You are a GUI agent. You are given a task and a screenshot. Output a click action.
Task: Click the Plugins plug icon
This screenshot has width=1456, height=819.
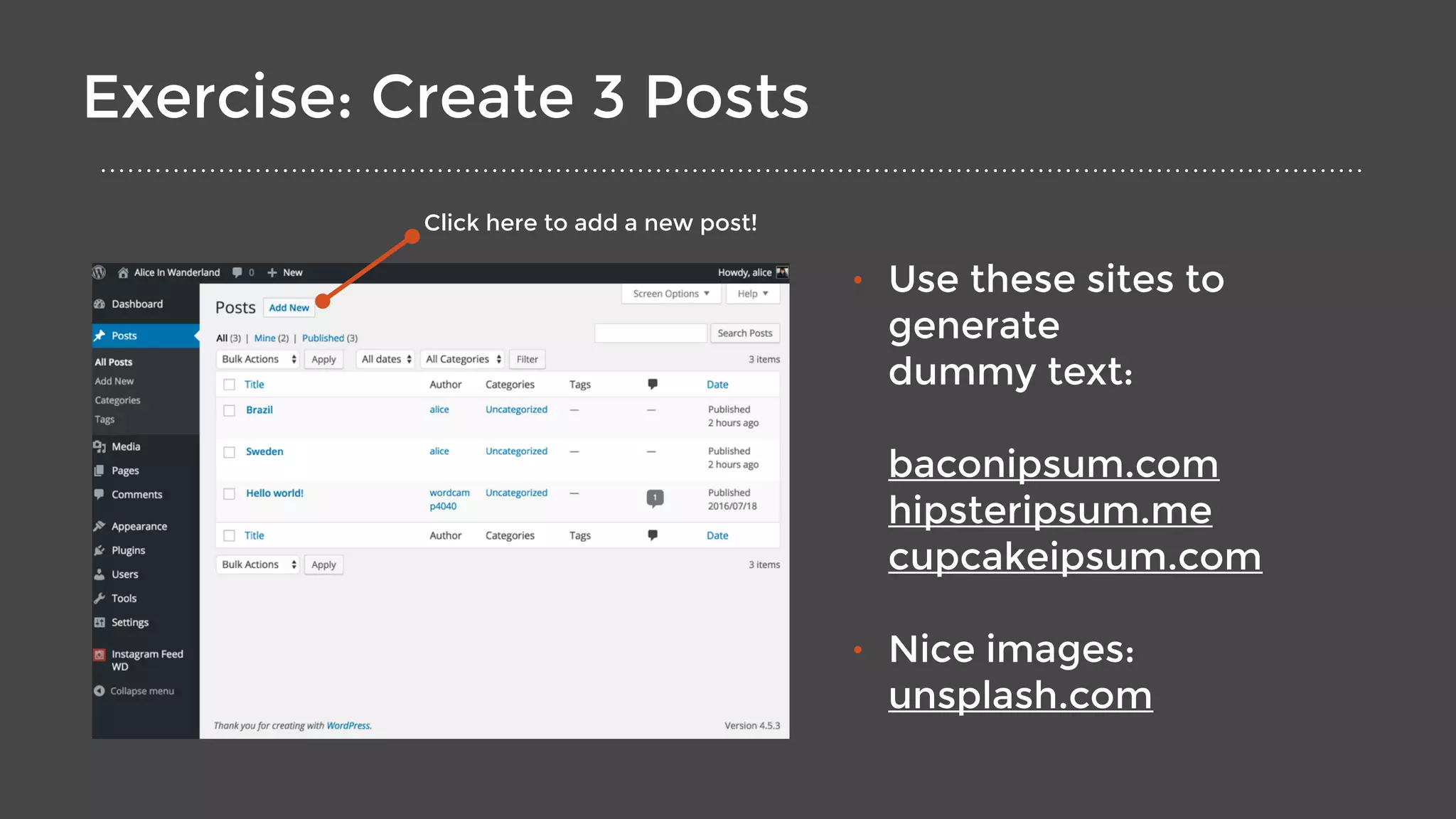[100, 550]
